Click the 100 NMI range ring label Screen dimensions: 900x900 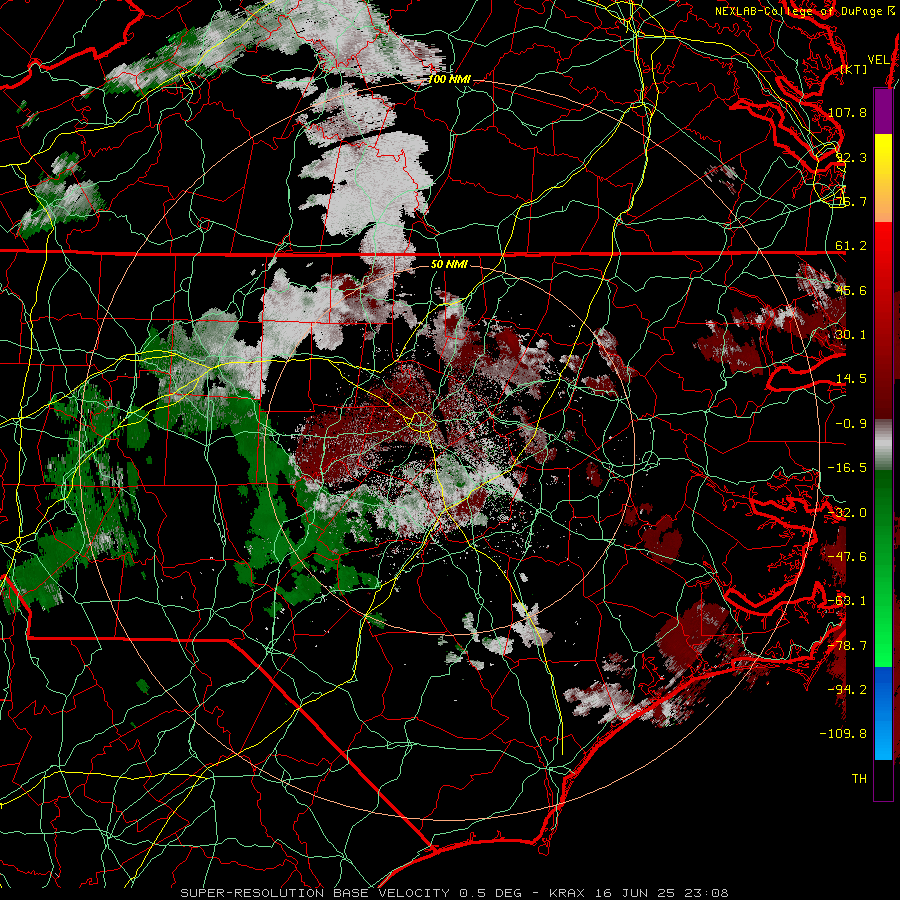click(449, 79)
